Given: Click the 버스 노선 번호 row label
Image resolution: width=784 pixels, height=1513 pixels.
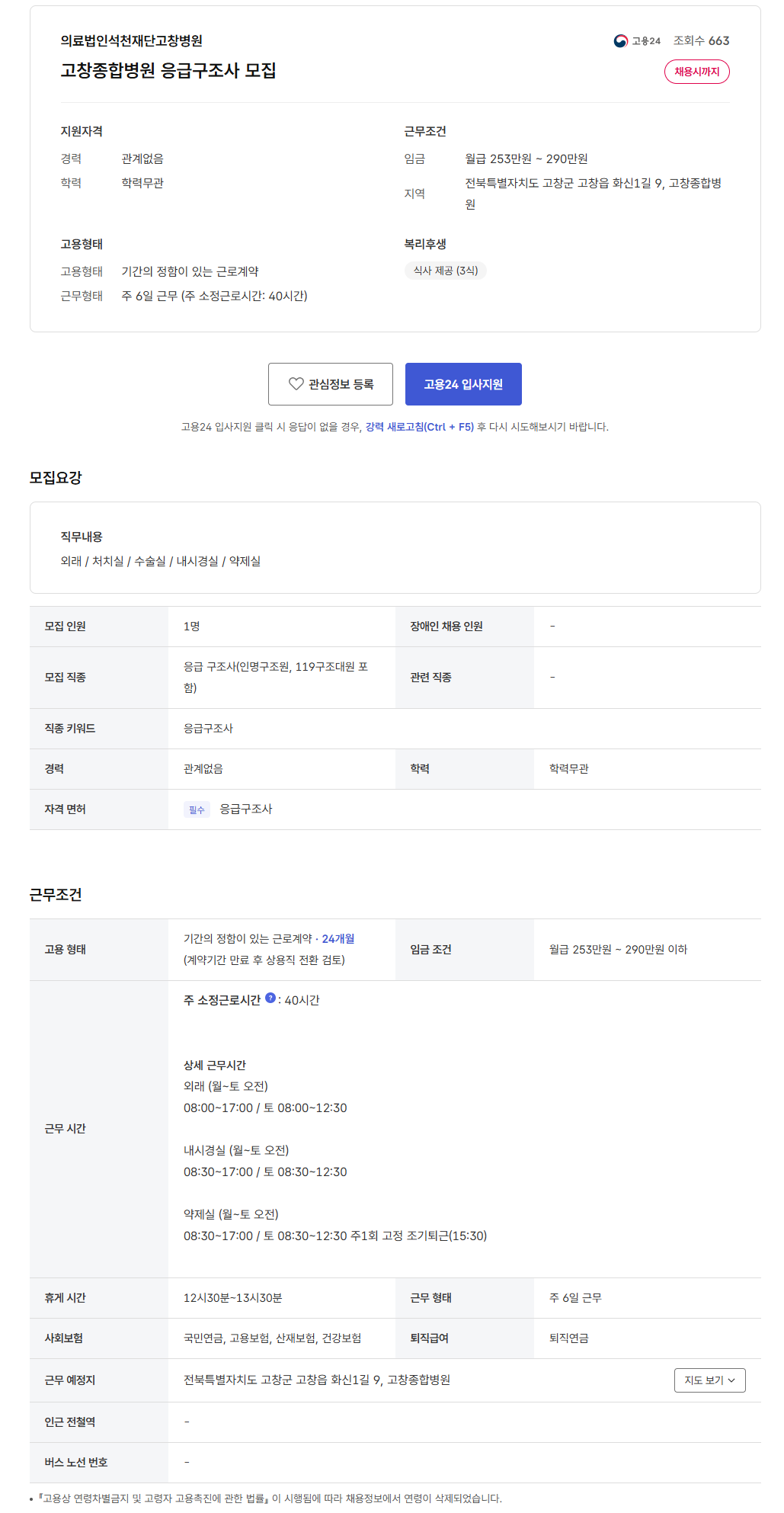Looking at the screenshot, I should coord(76,1463).
